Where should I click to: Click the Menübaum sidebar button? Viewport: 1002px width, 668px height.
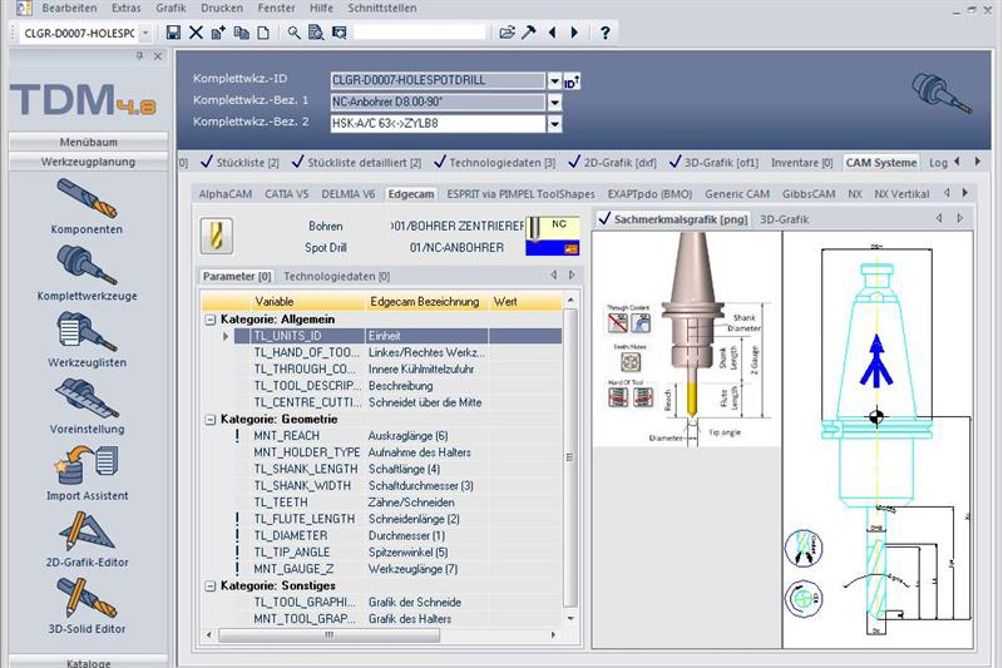point(88,142)
